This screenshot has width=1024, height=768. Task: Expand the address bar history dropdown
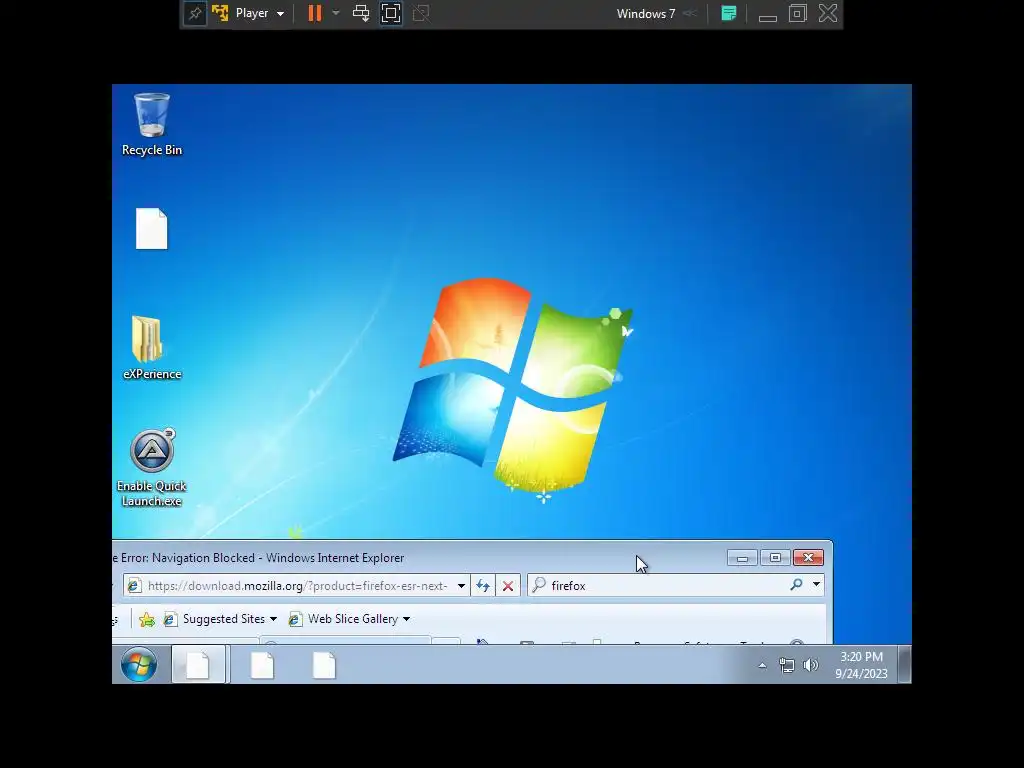coord(461,586)
